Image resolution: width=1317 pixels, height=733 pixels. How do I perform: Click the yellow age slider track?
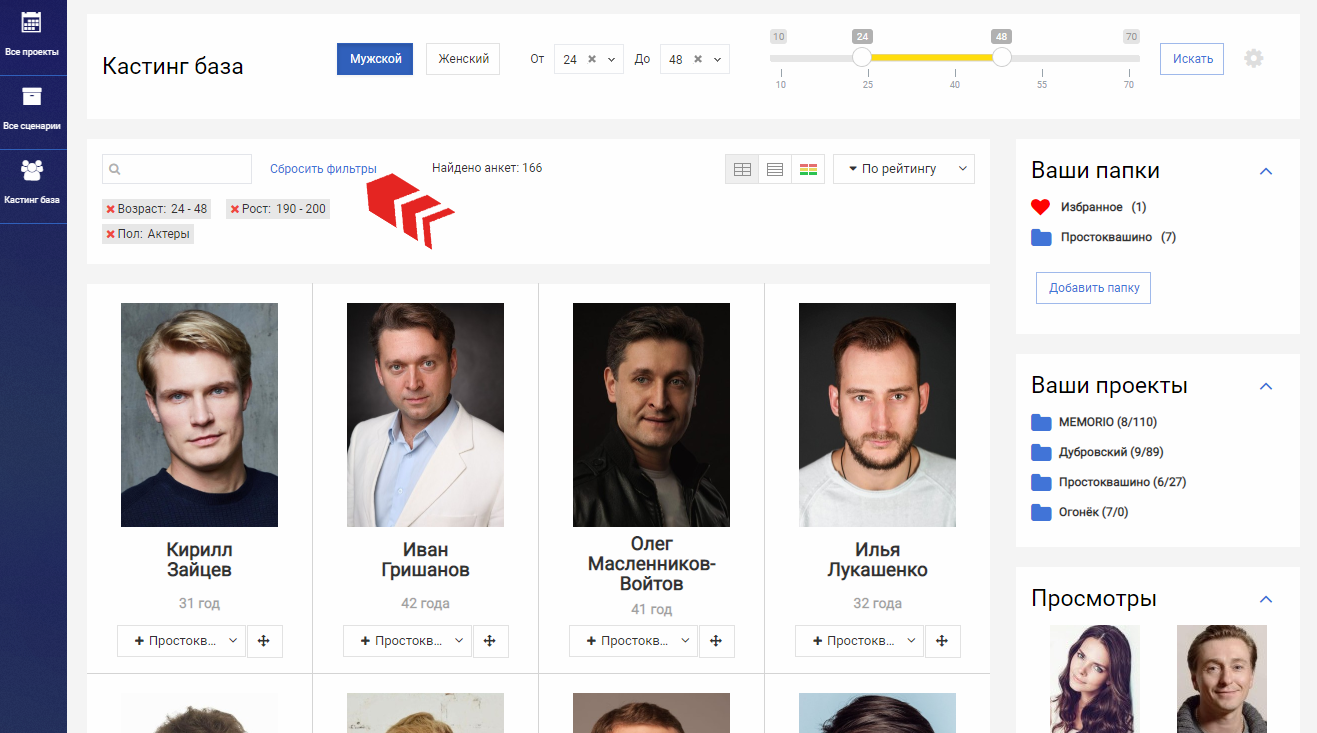click(931, 58)
